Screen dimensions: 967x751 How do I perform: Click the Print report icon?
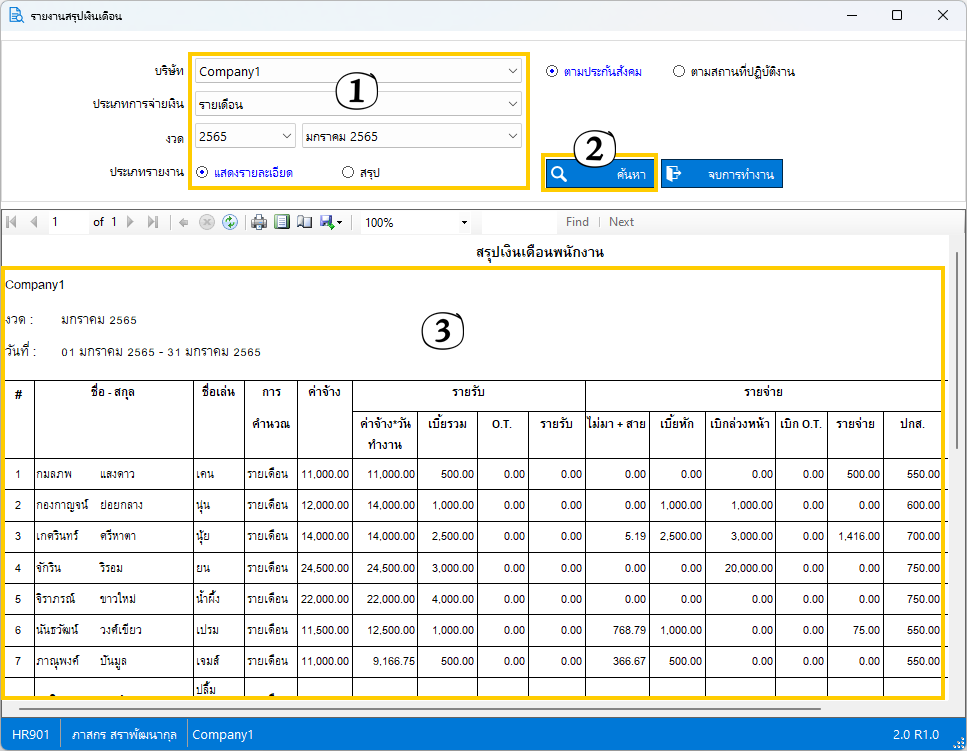click(x=259, y=222)
